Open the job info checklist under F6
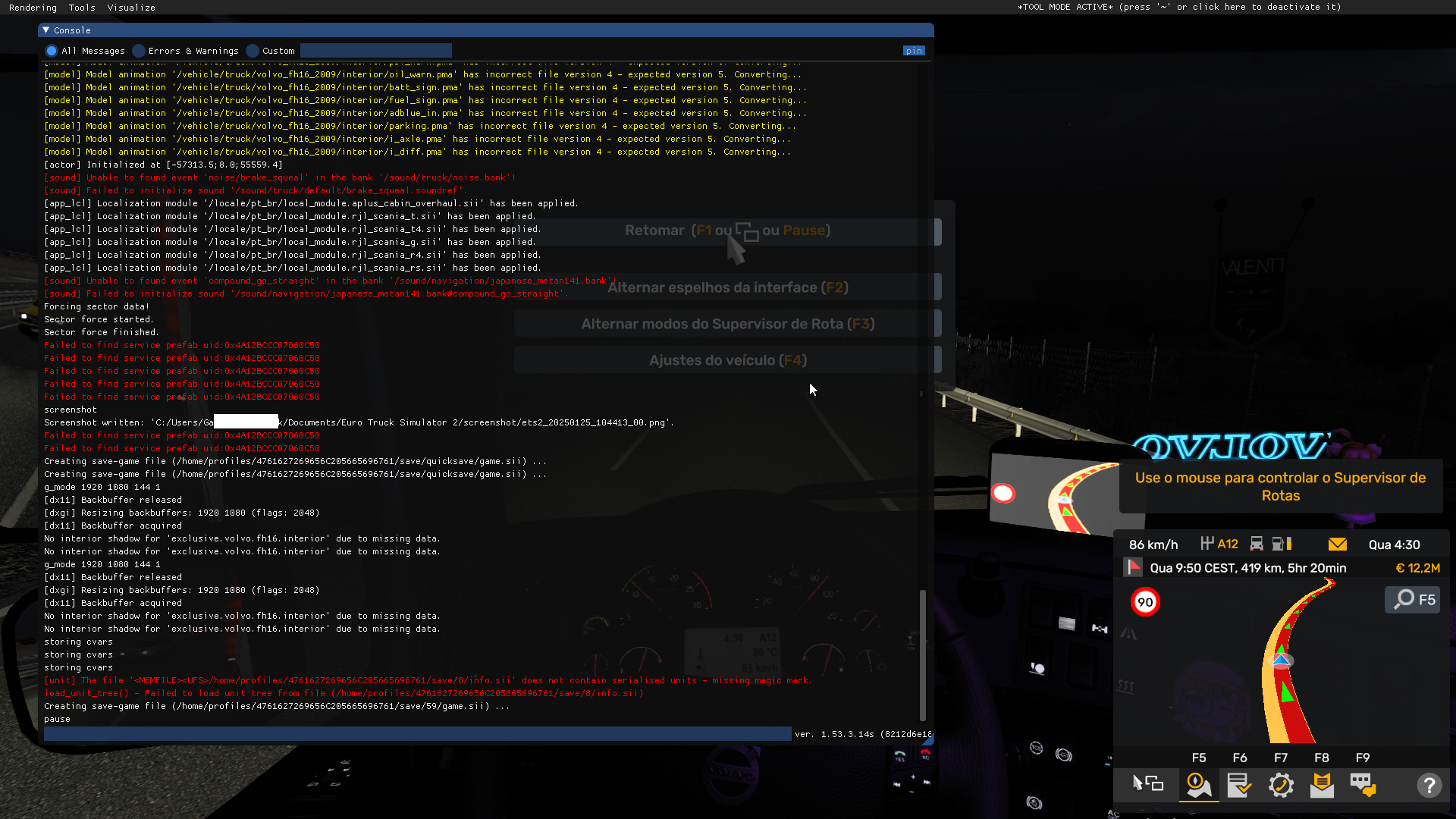This screenshot has height=819, width=1456. (x=1240, y=786)
